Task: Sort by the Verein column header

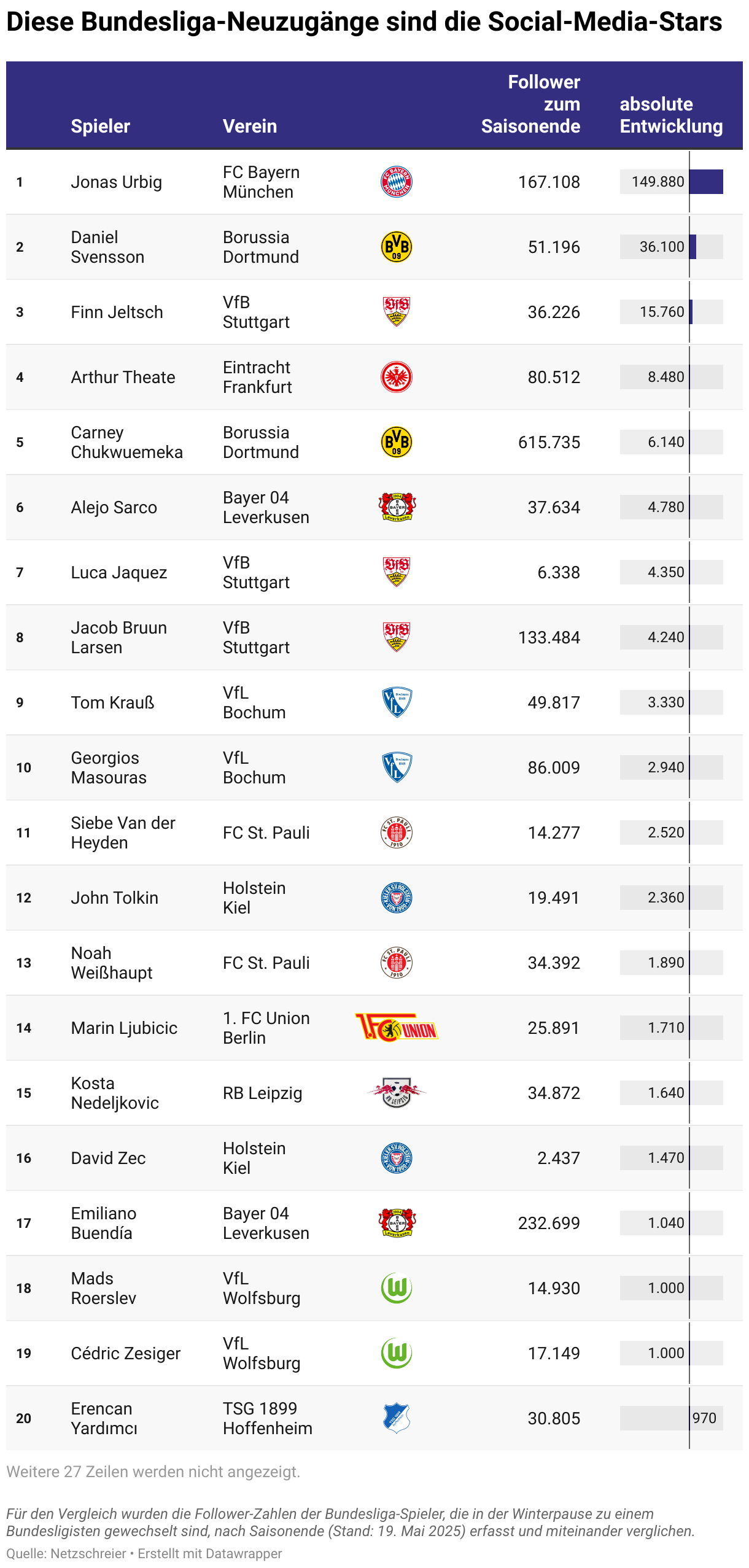Action: 250,126
